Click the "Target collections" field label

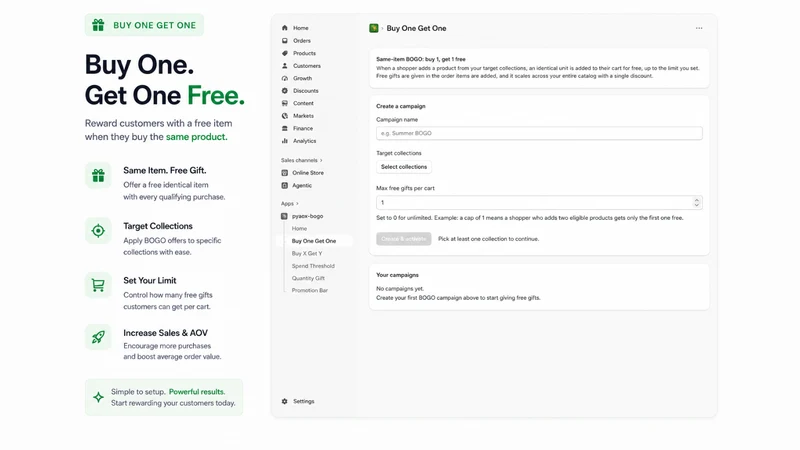tap(399, 153)
